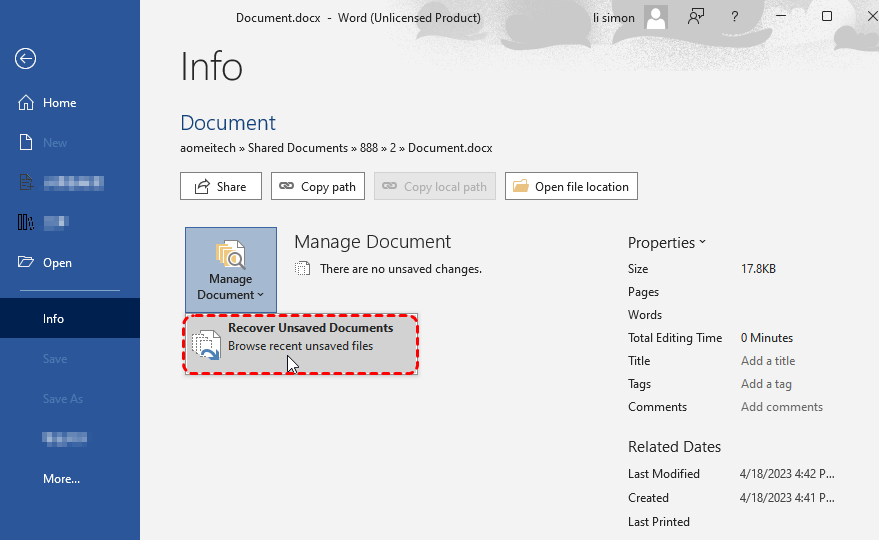This screenshot has height=540, width=879.
Task: Click the feedback person icon in title bar
Action: click(x=696, y=17)
